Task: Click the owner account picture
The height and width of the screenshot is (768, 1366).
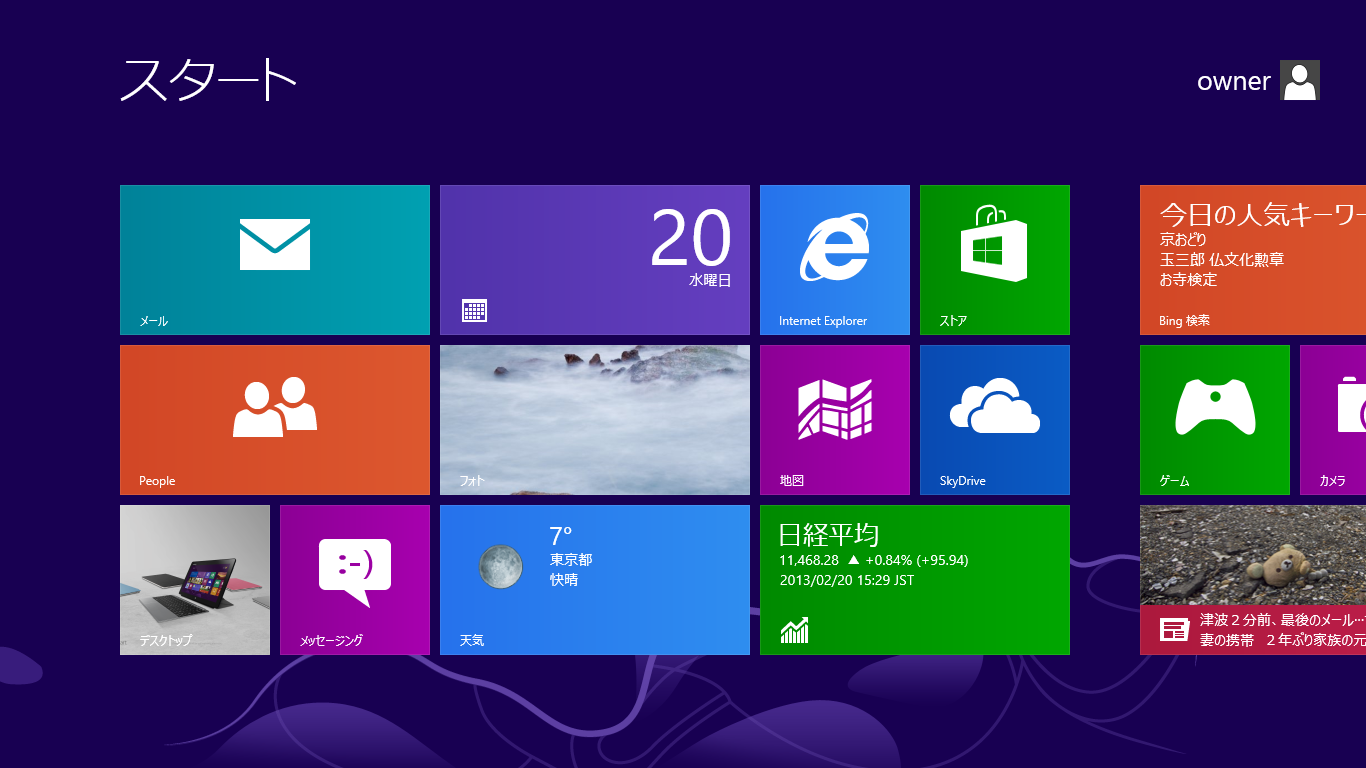Action: point(1300,80)
